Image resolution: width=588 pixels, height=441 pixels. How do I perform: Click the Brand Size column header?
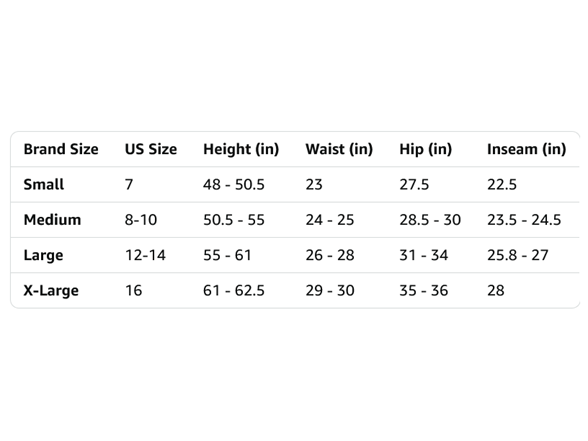tap(61, 149)
